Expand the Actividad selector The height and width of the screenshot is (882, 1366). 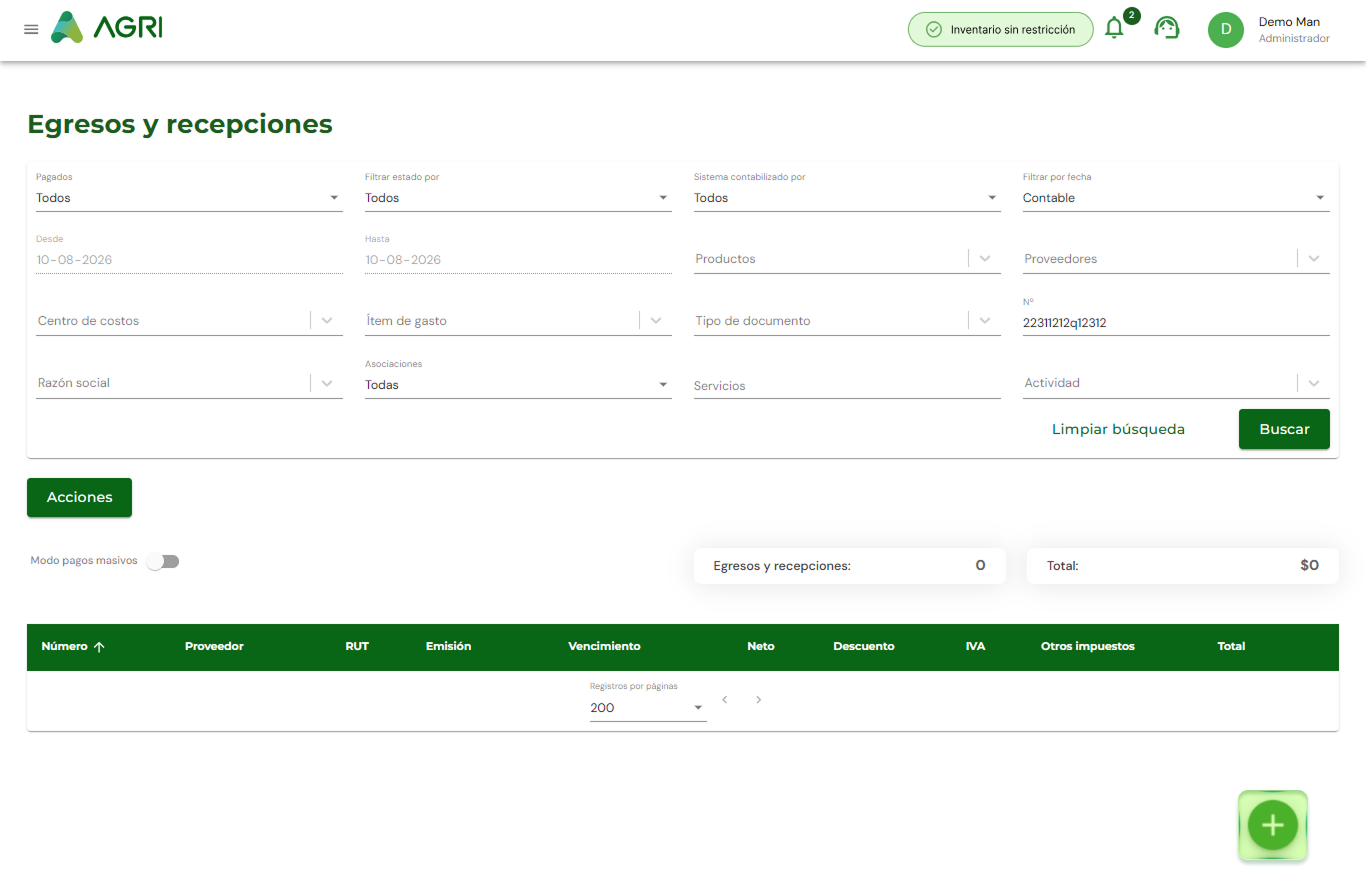tap(1314, 383)
